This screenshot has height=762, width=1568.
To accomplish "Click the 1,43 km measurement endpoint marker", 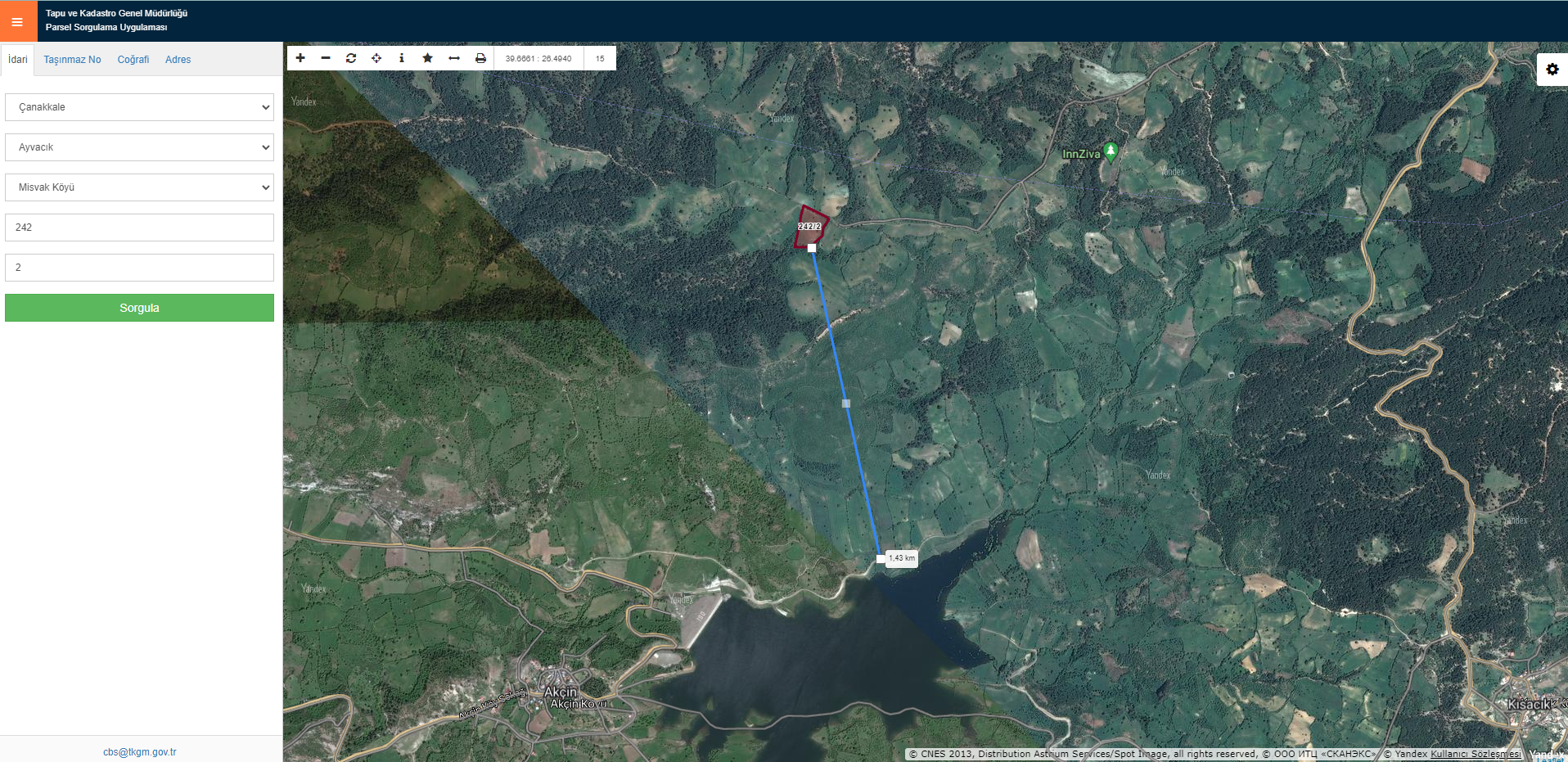I will pos(881,559).
